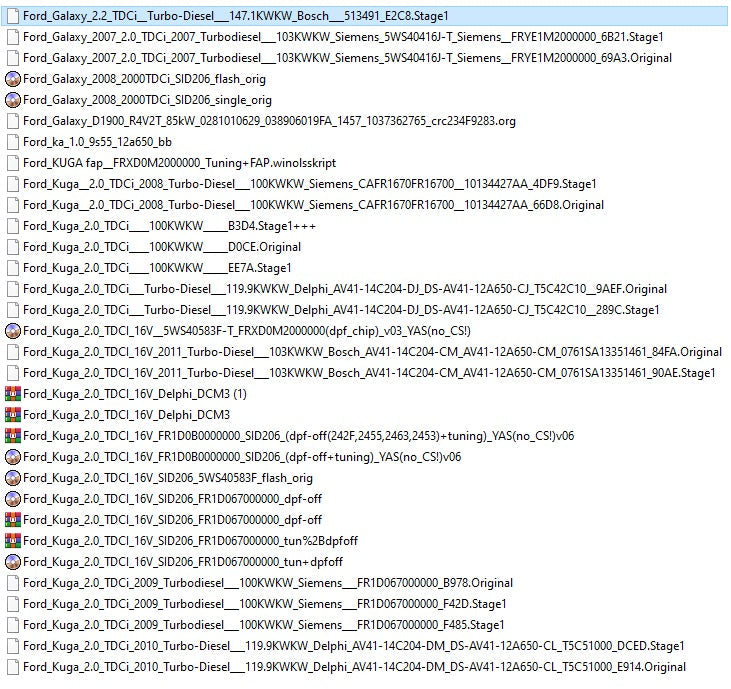The height and width of the screenshot is (689, 731).
Task: Click WinRAR archive icon of tun%2Bdpfoff file
Action: (13, 540)
